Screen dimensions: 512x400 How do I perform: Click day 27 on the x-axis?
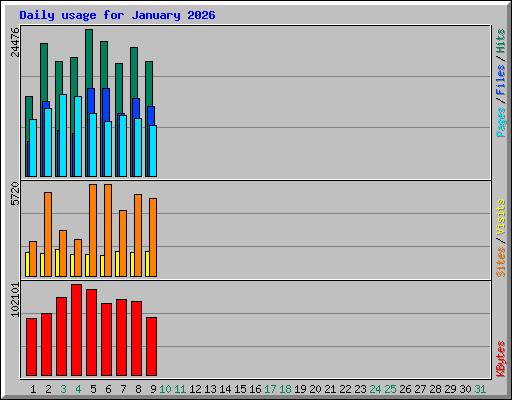420,389
